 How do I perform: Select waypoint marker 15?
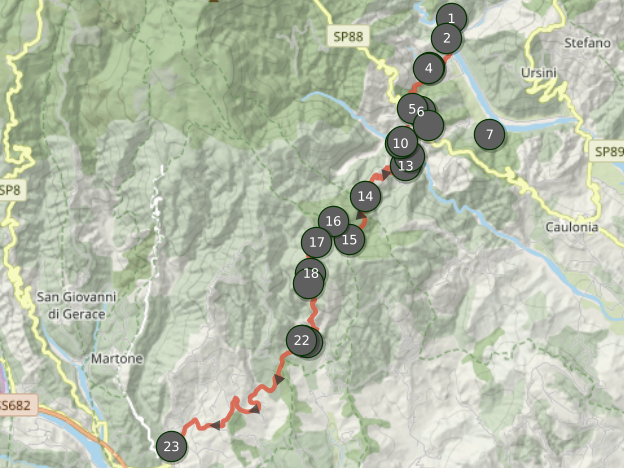(x=349, y=240)
